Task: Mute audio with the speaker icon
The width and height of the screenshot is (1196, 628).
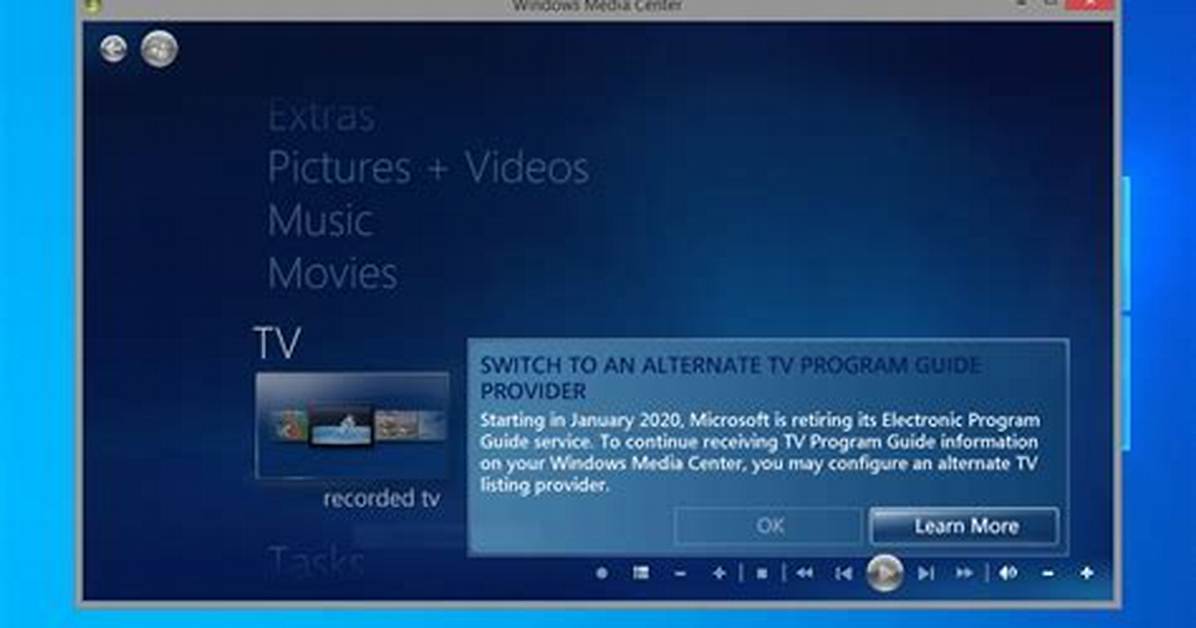Action: (x=1008, y=573)
